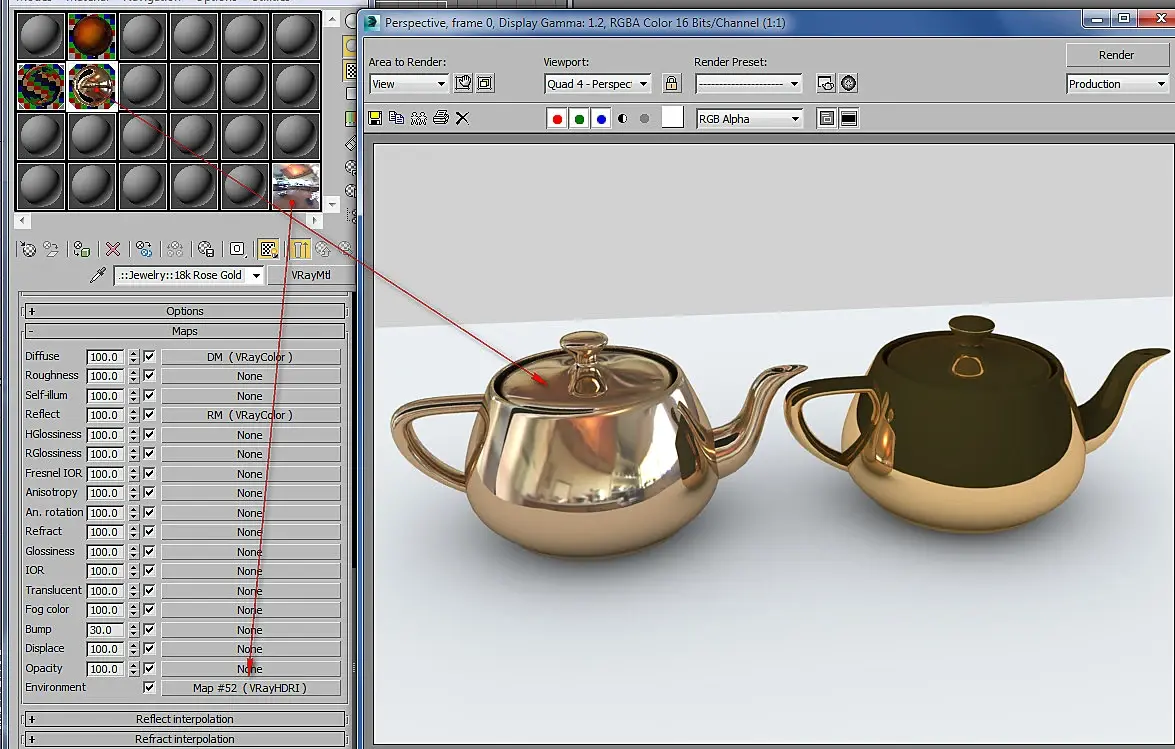Clear the rendered image with X icon
This screenshot has height=749, width=1175.
(462, 118)
